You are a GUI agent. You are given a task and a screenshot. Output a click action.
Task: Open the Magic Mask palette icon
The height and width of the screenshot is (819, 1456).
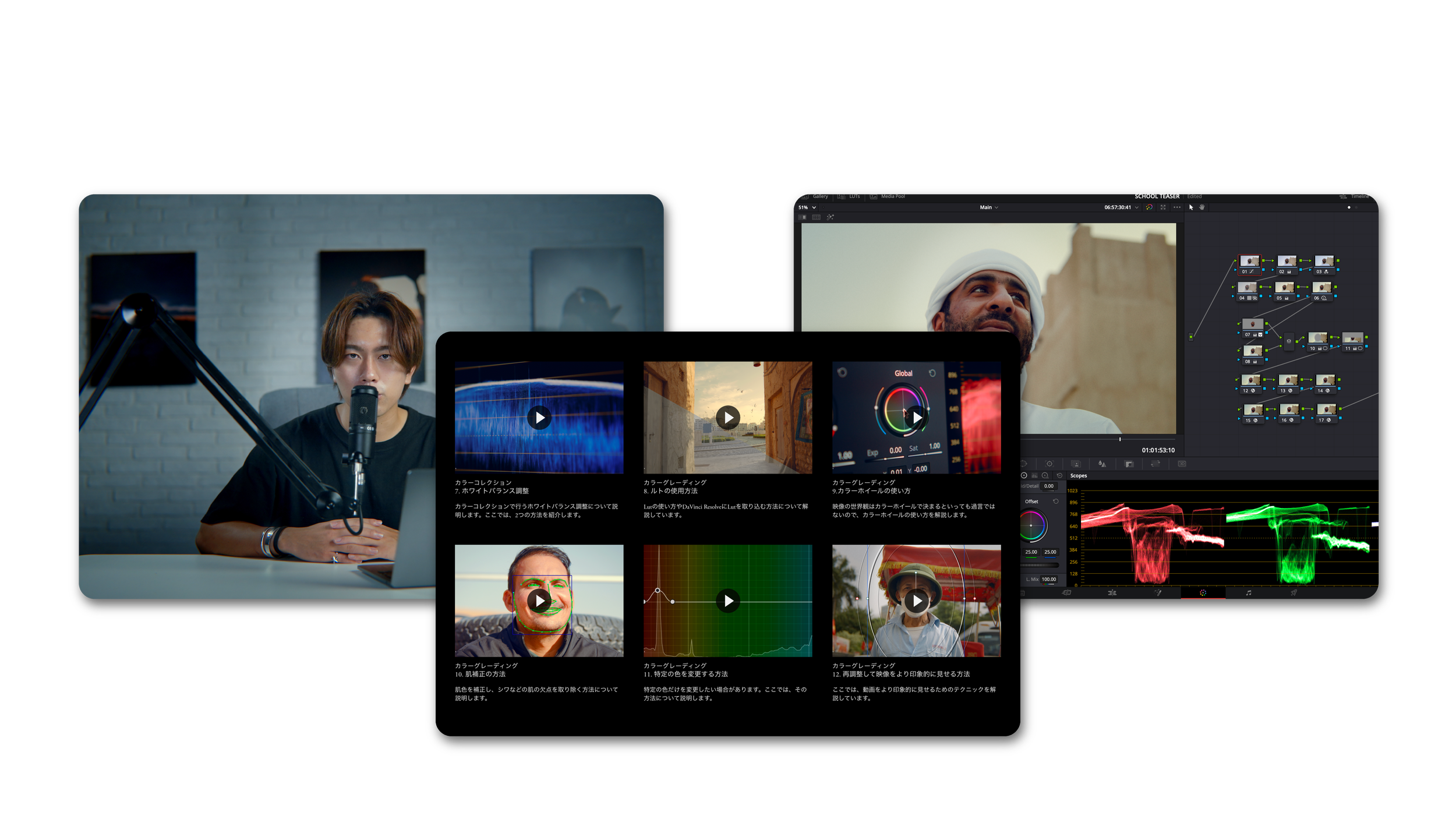1076,464
